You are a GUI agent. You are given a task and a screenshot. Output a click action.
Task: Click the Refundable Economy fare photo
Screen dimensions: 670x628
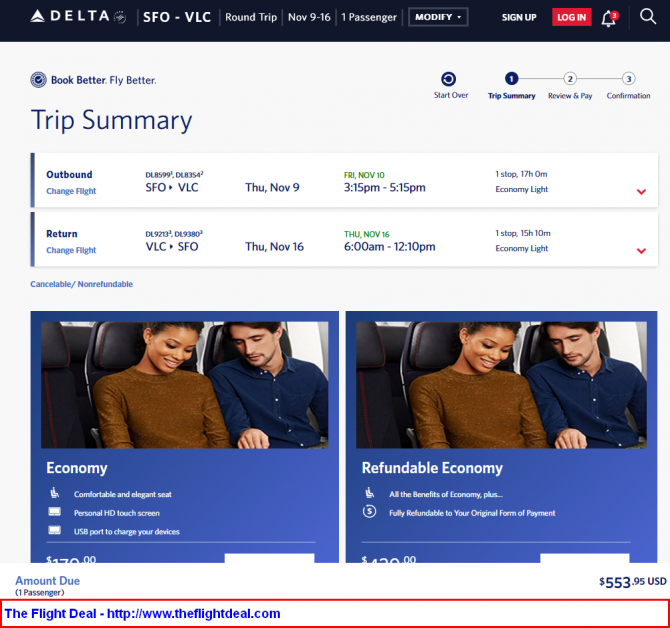501,385
